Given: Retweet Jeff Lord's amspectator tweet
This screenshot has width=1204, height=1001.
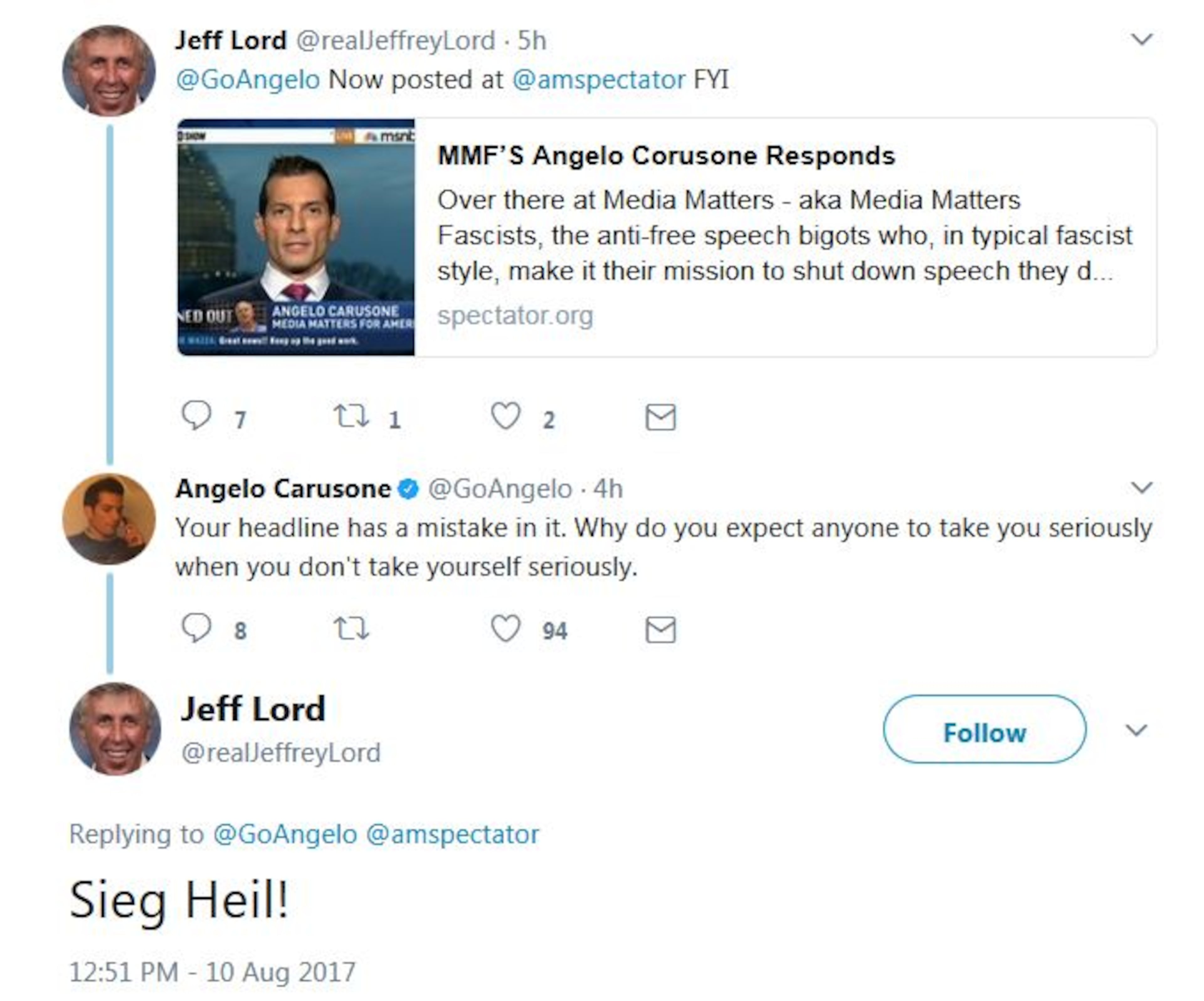Looking at the screenshot, I should click(351, 416).
